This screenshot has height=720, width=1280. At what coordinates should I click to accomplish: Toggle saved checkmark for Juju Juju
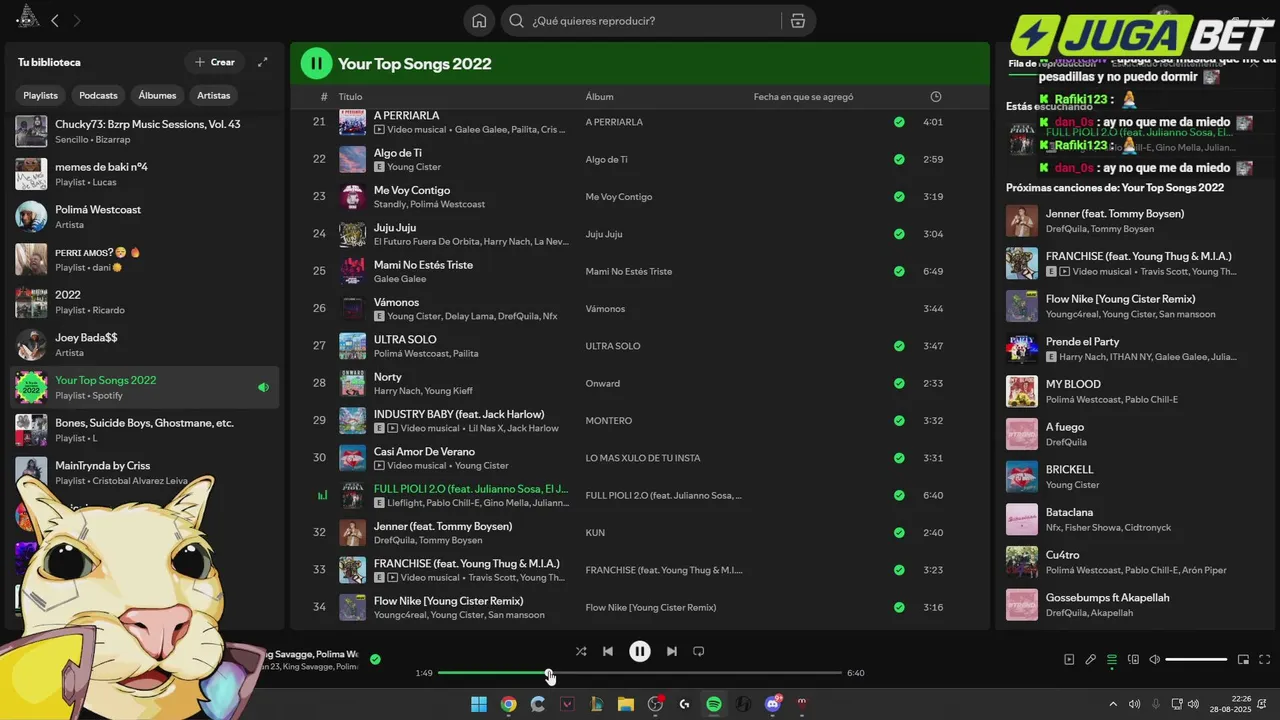point(899,234)
